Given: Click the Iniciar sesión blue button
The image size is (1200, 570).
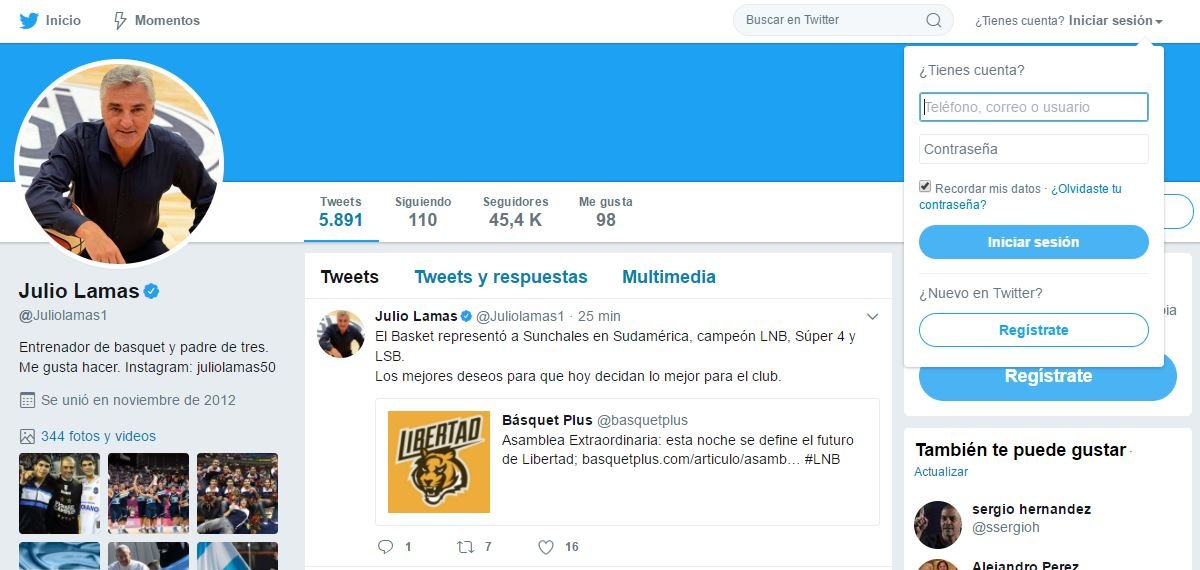Looking at the screenshot, I should point(1034,242).
